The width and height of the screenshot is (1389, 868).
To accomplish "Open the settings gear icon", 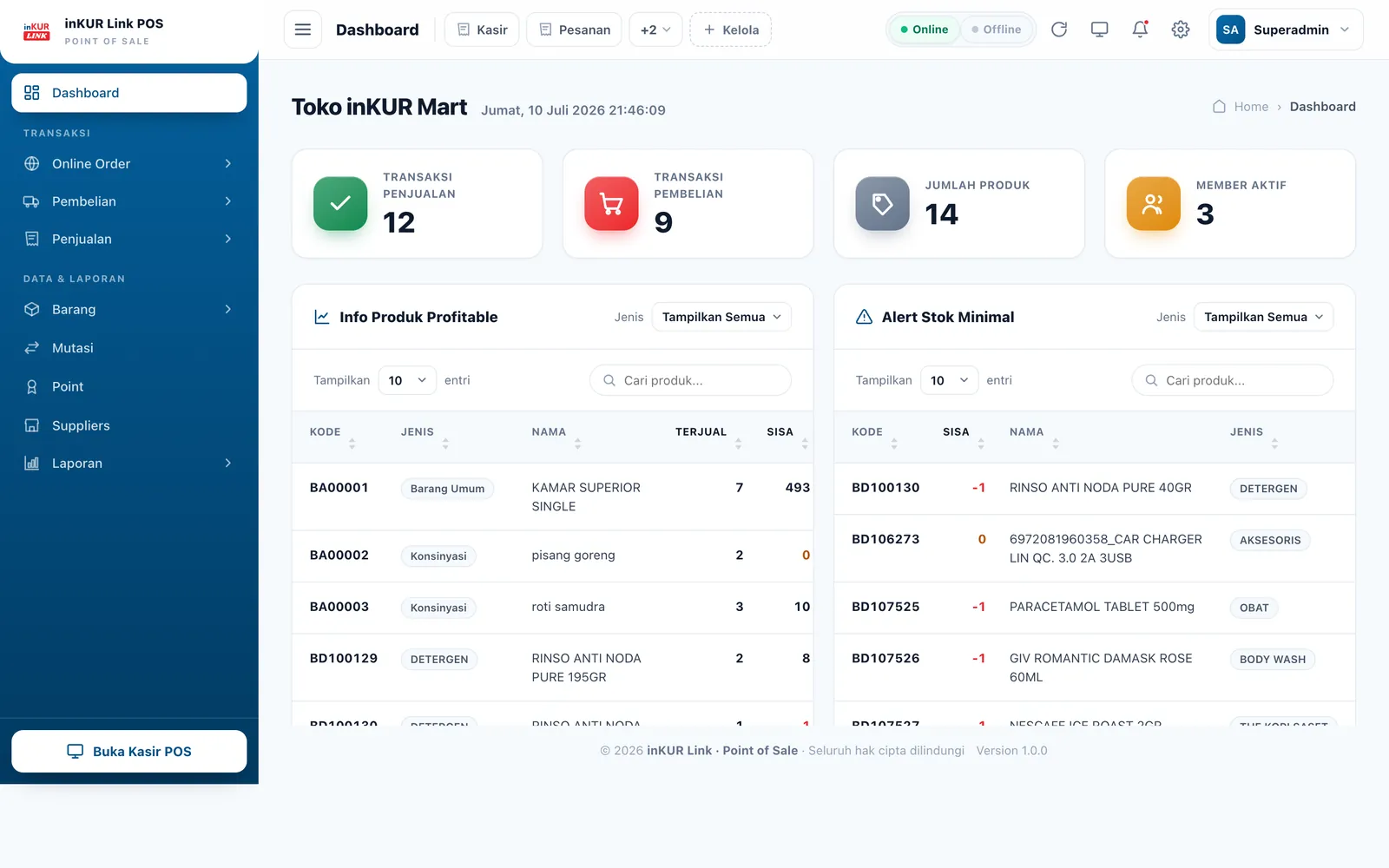I will click(x=1181, y=30).
